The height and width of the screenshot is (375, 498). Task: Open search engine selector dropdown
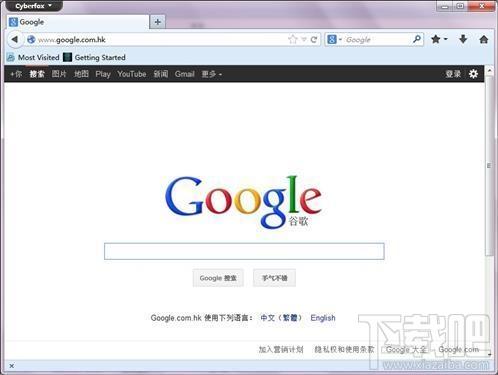click(x=334, y=39)
